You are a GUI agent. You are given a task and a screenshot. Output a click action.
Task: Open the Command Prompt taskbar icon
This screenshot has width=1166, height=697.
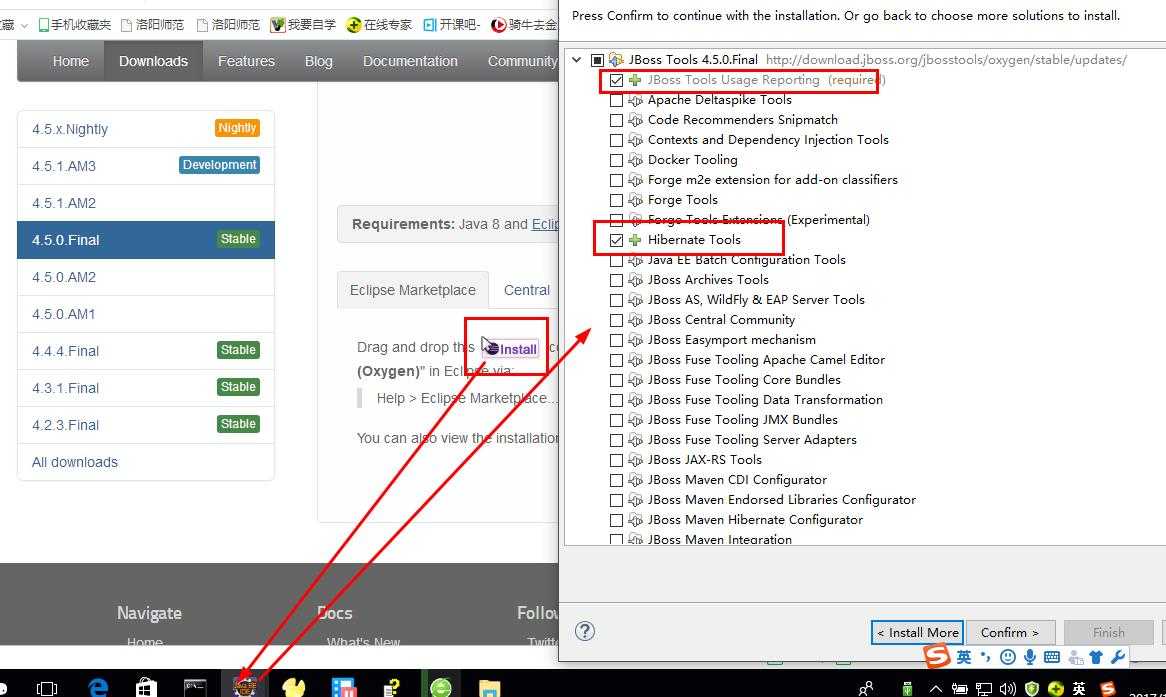[195, 687]
